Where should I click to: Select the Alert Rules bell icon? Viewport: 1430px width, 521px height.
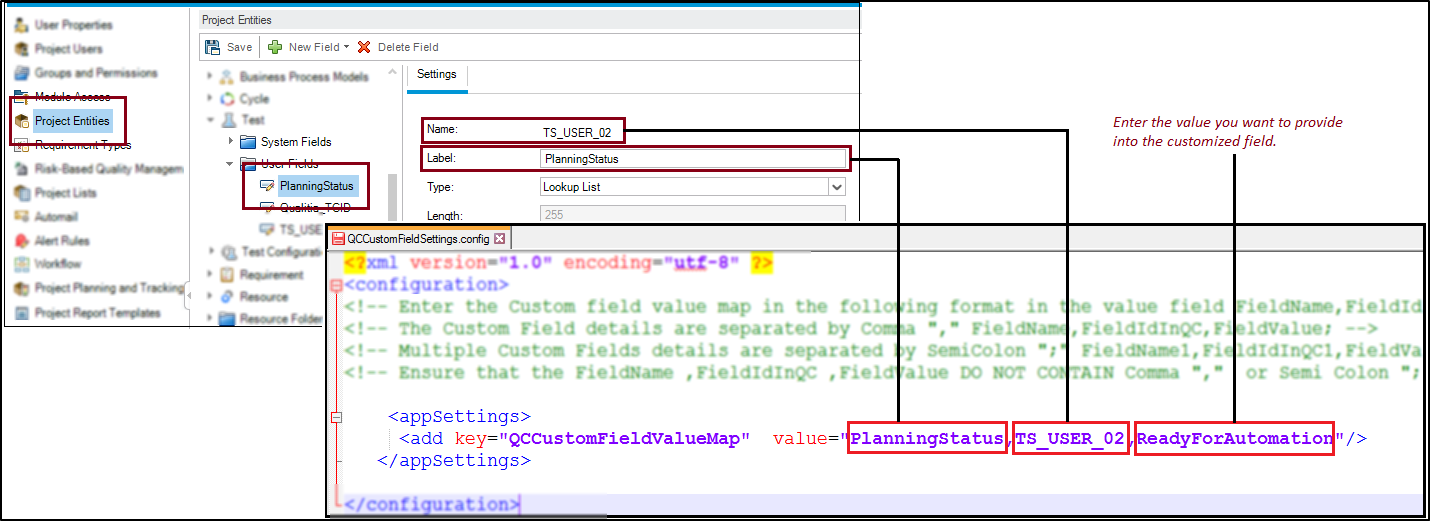20,241
